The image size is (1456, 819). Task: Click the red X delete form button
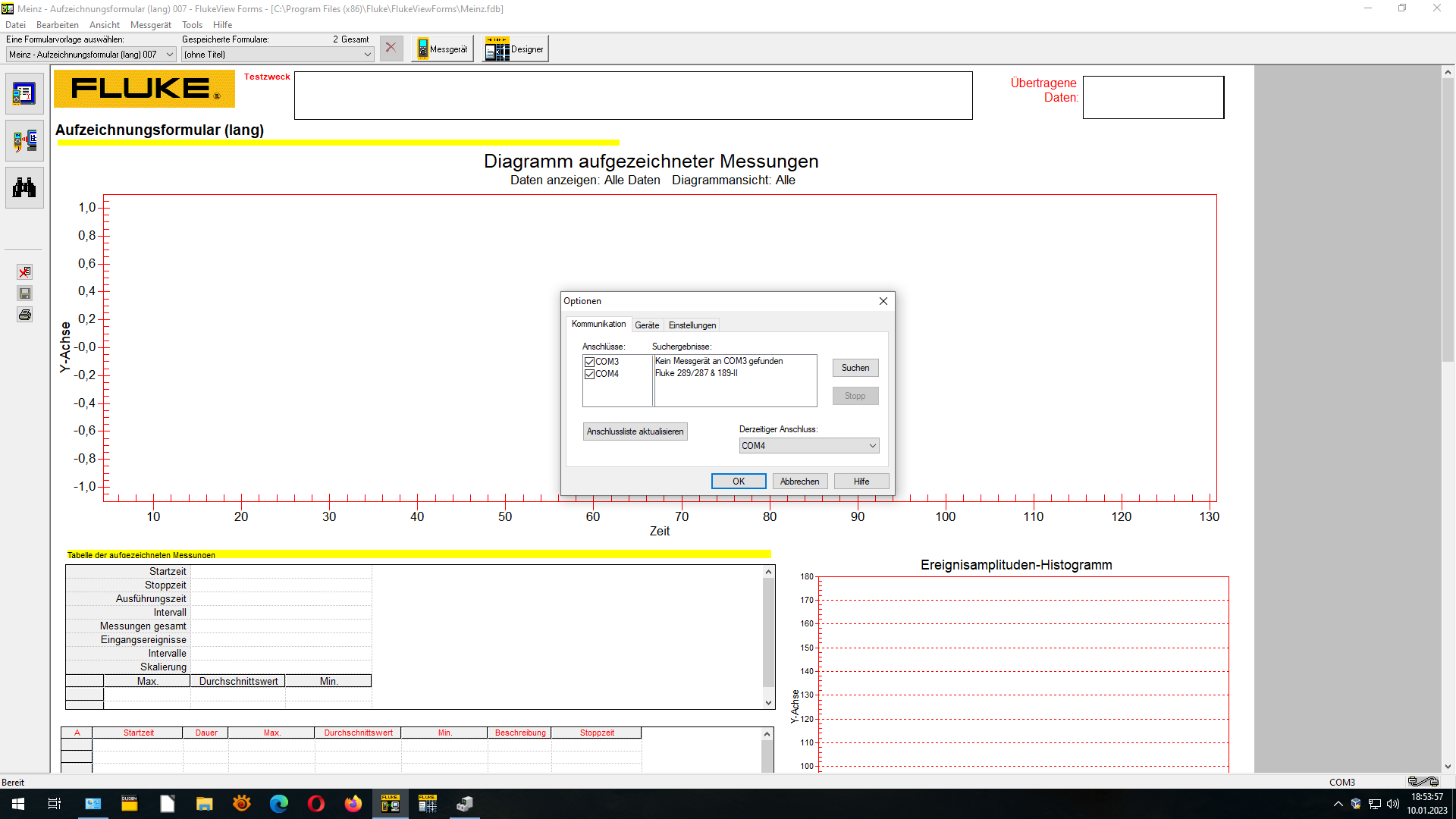click(x=391, y=49)
